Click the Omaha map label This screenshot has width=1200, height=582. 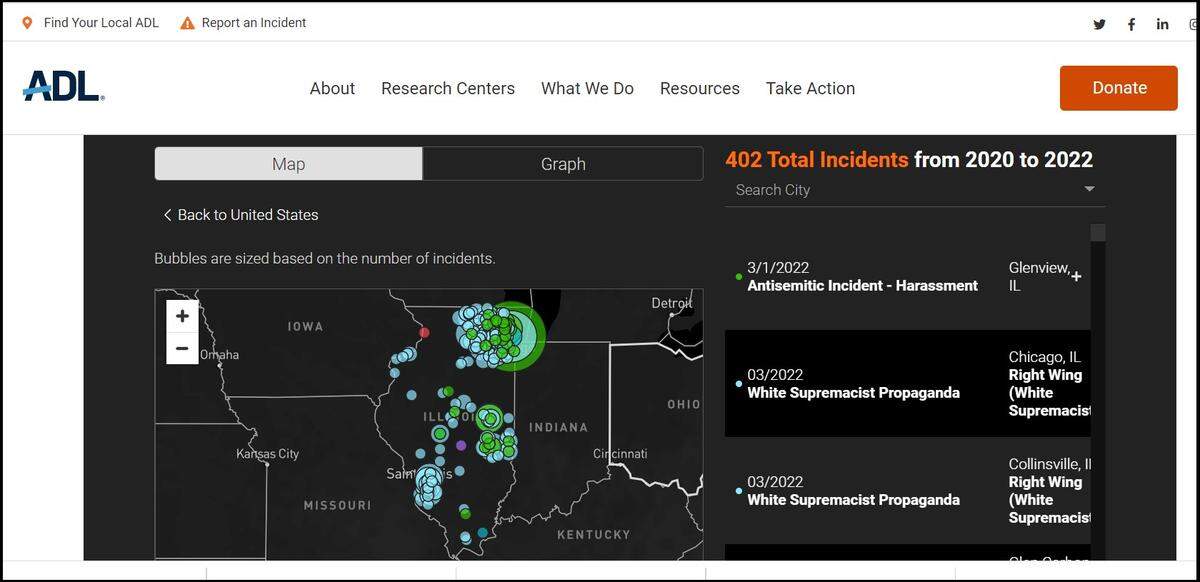[219, 355]
